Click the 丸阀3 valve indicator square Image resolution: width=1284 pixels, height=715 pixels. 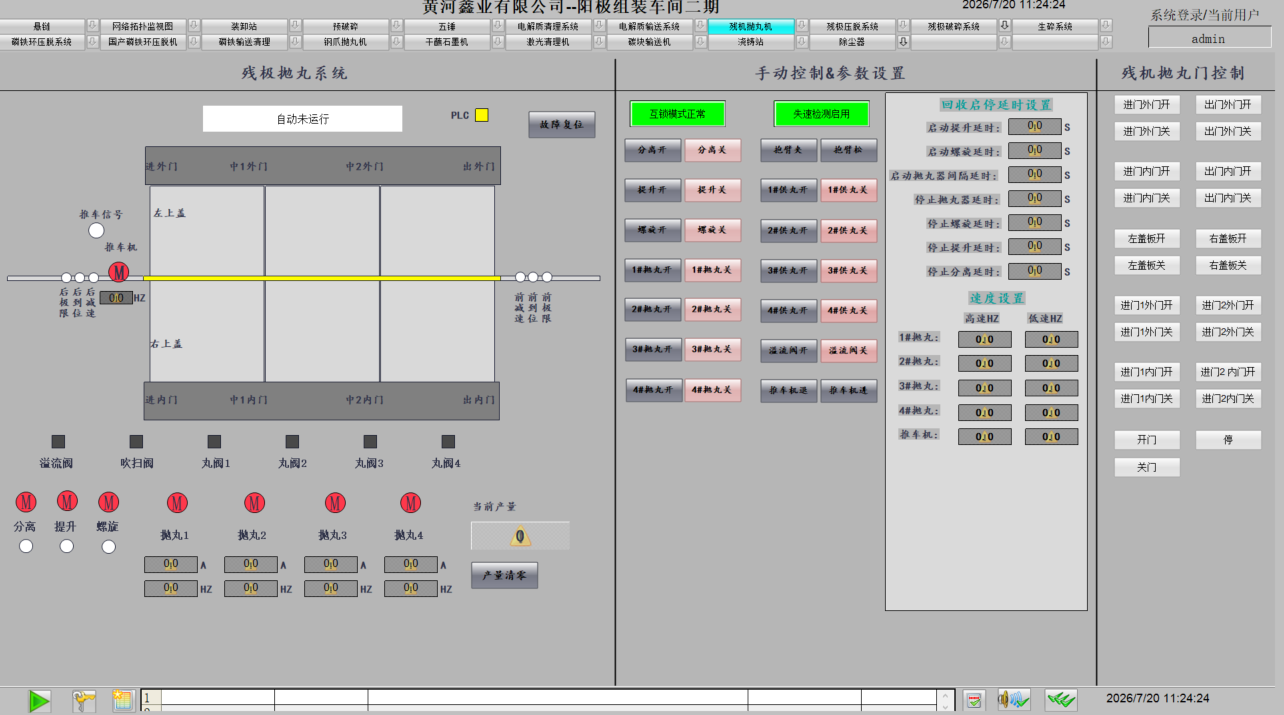pyautogui.click(x=370, y=441)
